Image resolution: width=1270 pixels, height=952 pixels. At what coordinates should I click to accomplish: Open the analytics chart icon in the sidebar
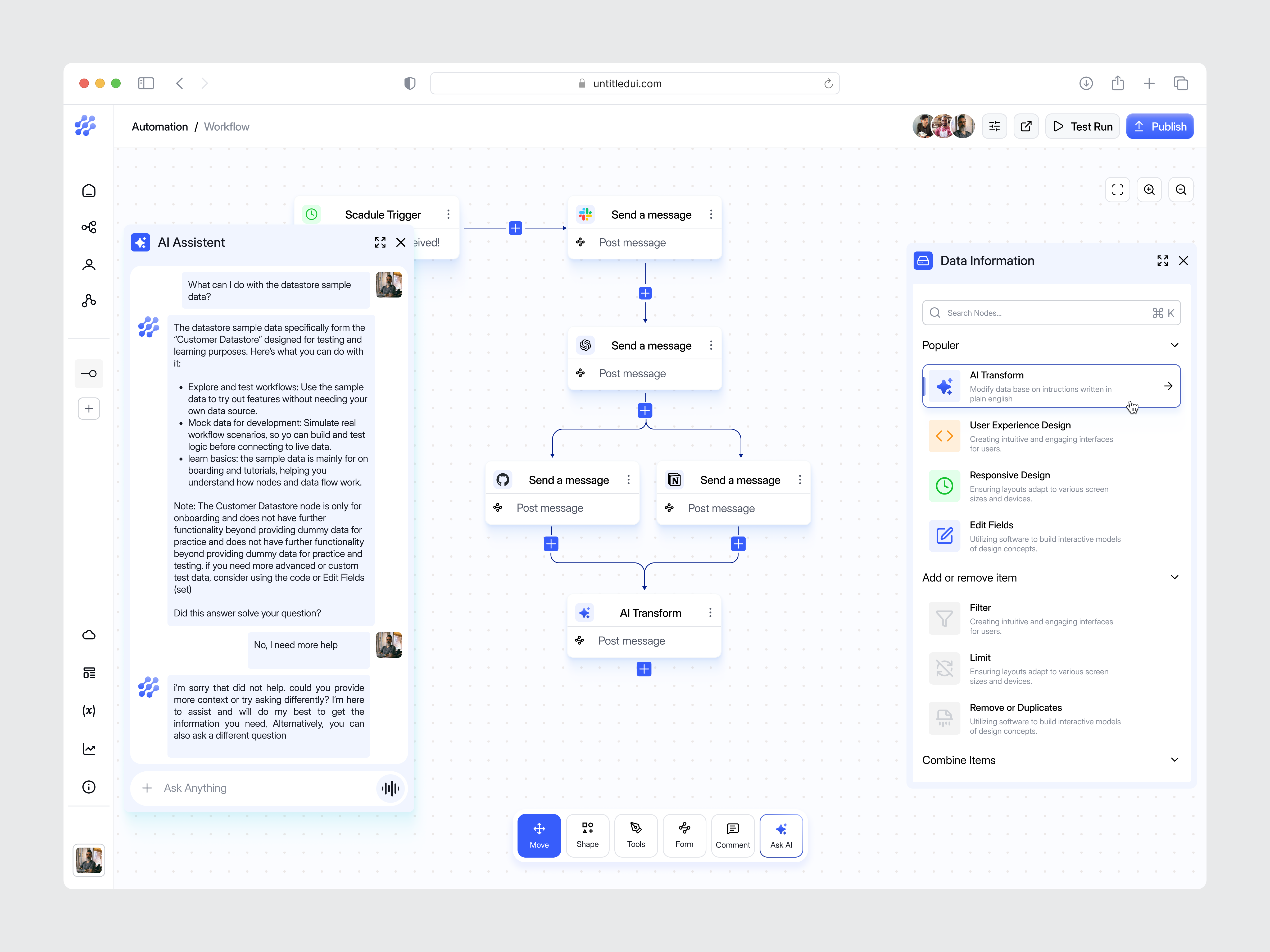[x=89, y=748]
